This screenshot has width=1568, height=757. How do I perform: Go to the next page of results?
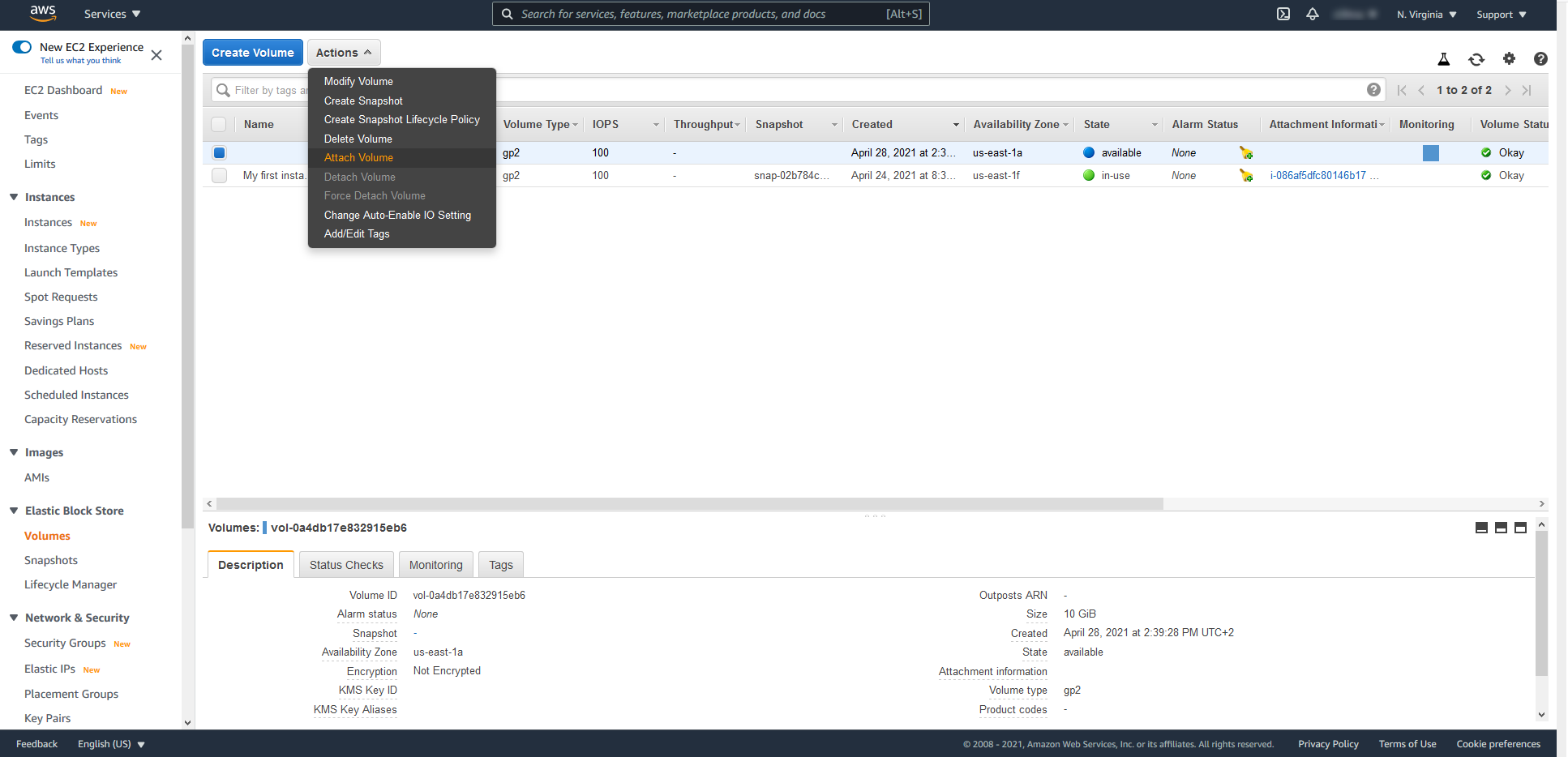click(x=1507, y=90)
